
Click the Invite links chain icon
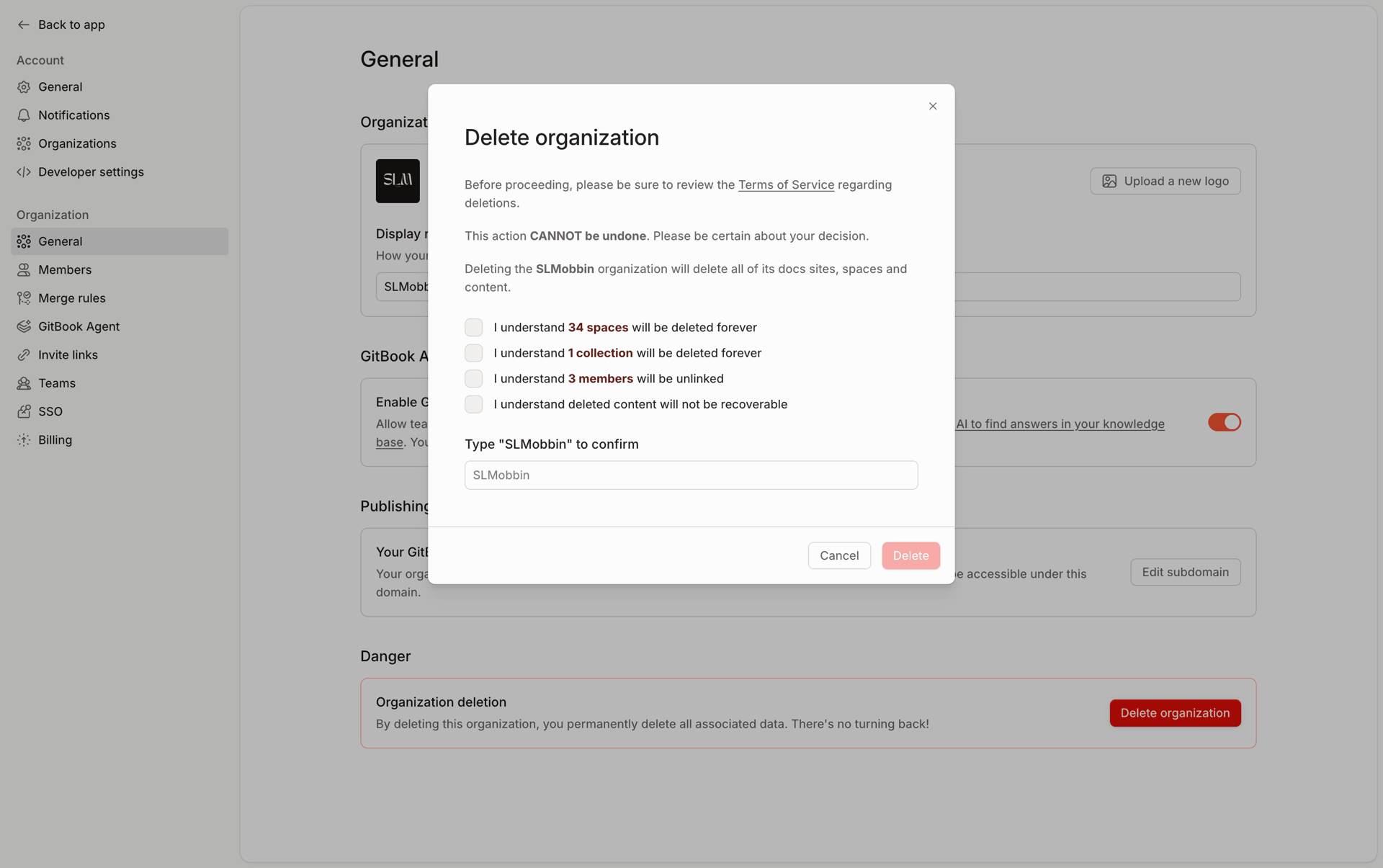[x=24, y=355]
